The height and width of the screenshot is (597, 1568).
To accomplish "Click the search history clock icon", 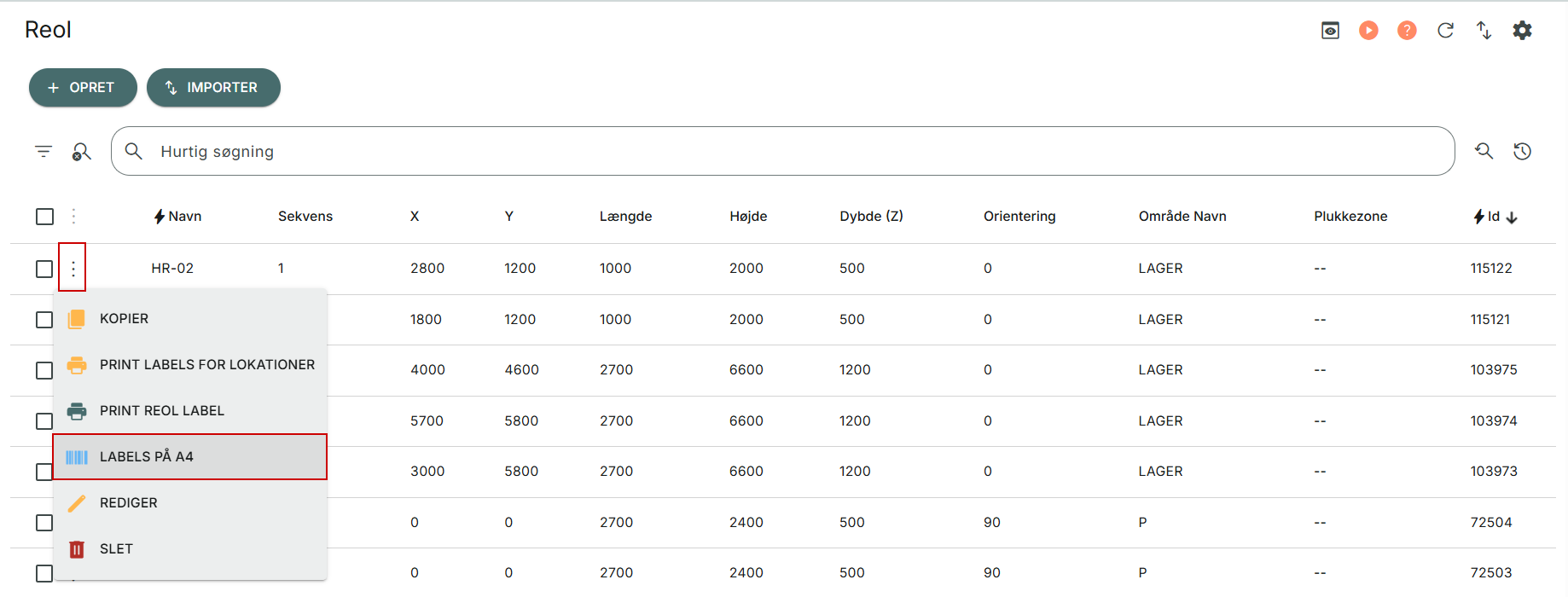I will pos(1522,152).
